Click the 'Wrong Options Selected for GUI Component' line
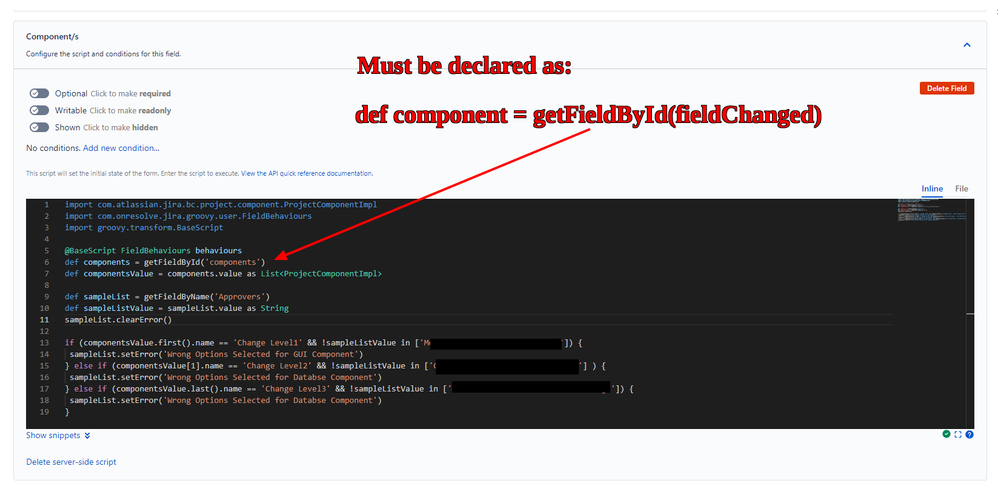 [216, 354]
